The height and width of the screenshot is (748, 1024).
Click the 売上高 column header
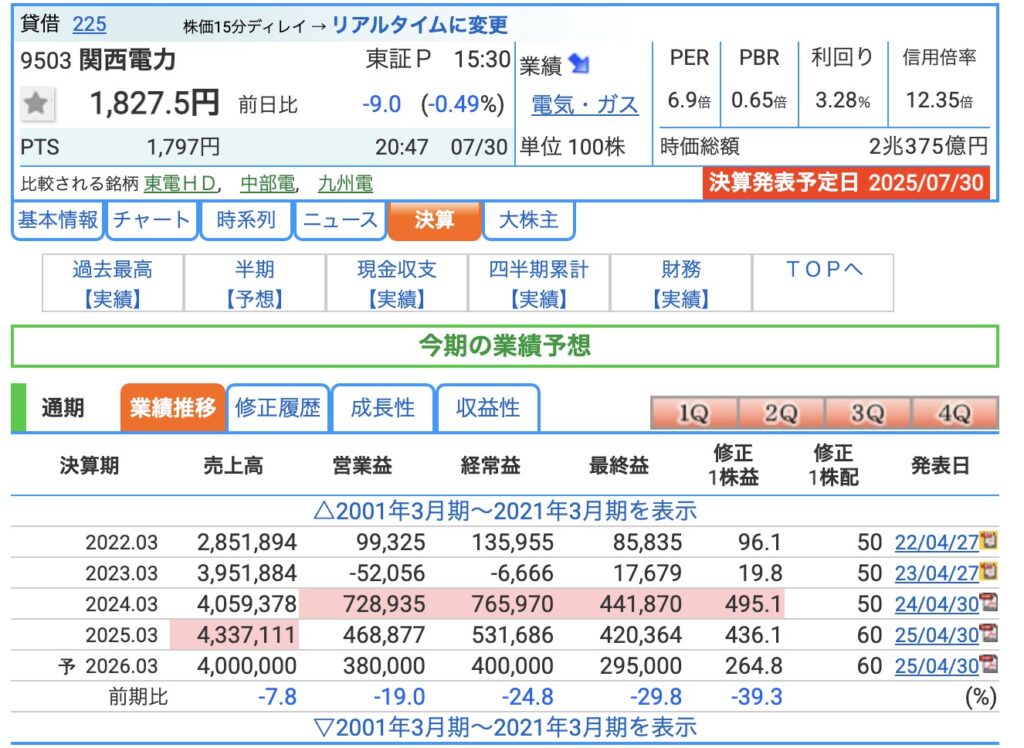(233, 466)
